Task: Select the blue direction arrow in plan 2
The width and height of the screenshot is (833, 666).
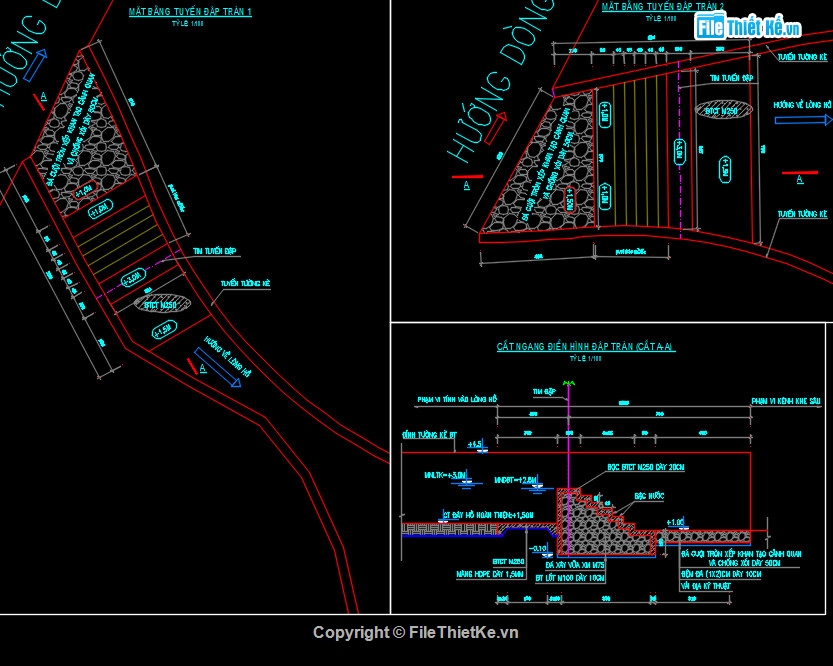Action: [x=803, y=120]
